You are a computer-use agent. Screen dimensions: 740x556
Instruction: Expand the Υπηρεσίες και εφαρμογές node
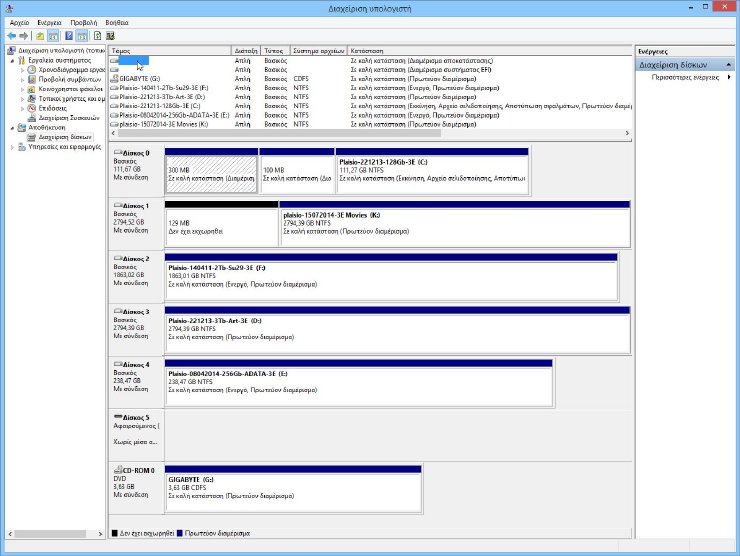pyautogui.click(x=12, y=147)
